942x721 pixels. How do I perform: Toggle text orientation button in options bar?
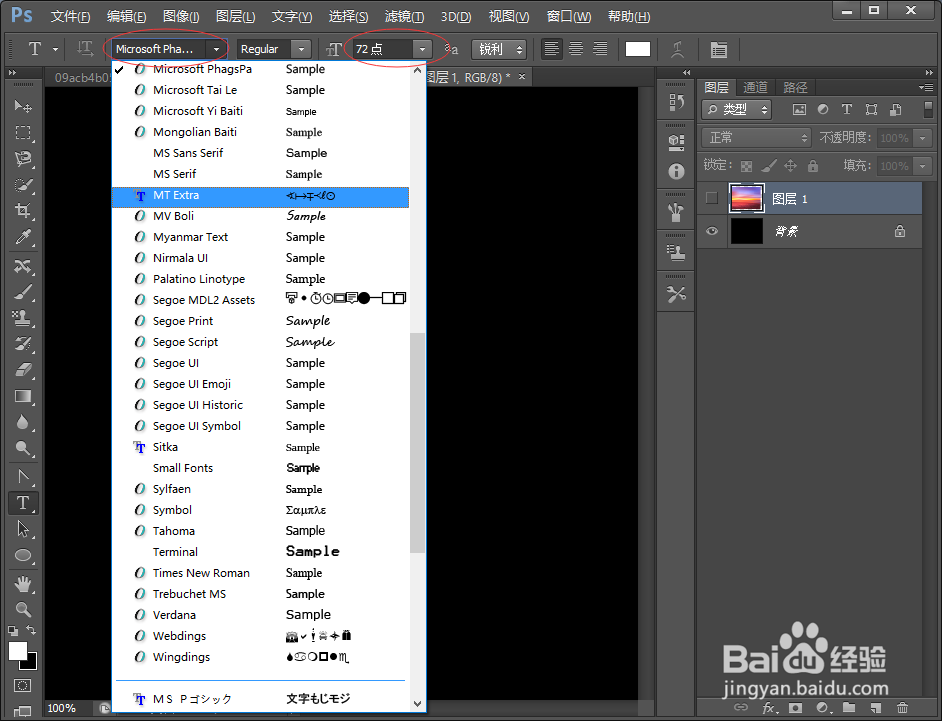85,49
